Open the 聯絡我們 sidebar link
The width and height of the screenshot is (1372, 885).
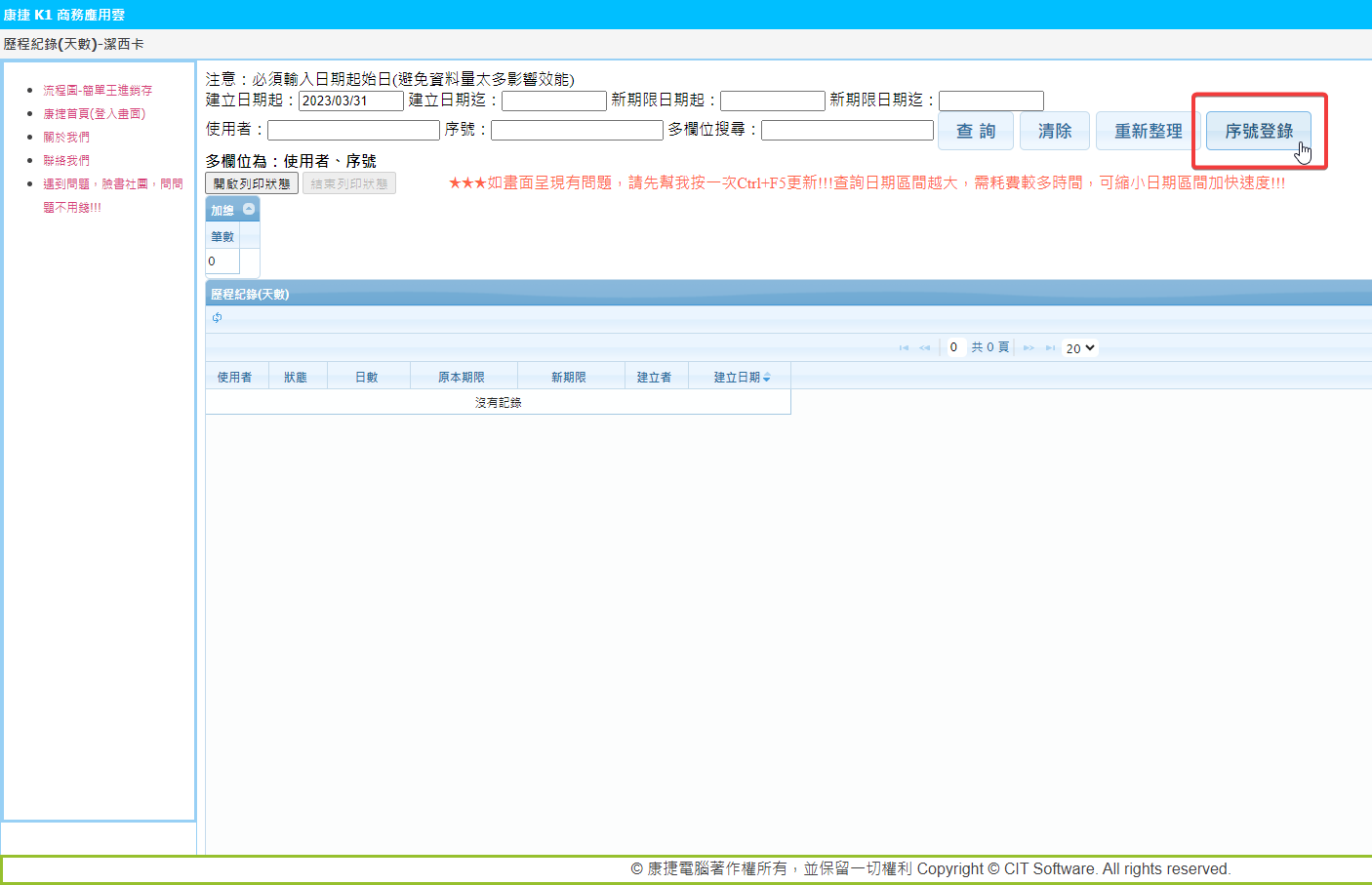click(x=66, y=161)
